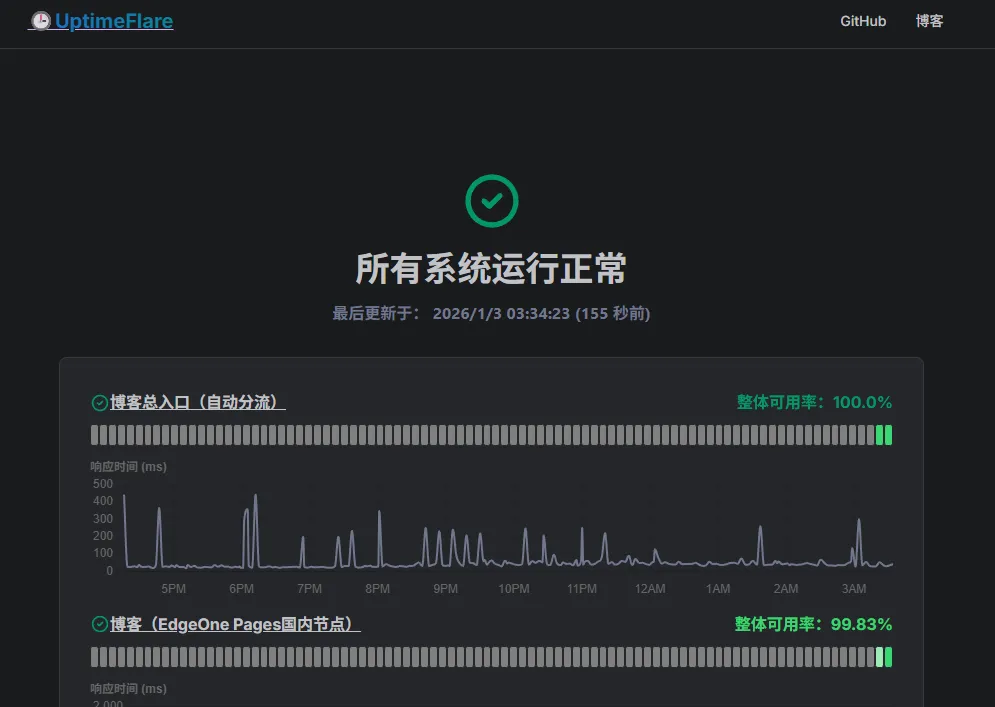Click second-to-last green bar in 博客总入口 row

(x=880, y=435)
